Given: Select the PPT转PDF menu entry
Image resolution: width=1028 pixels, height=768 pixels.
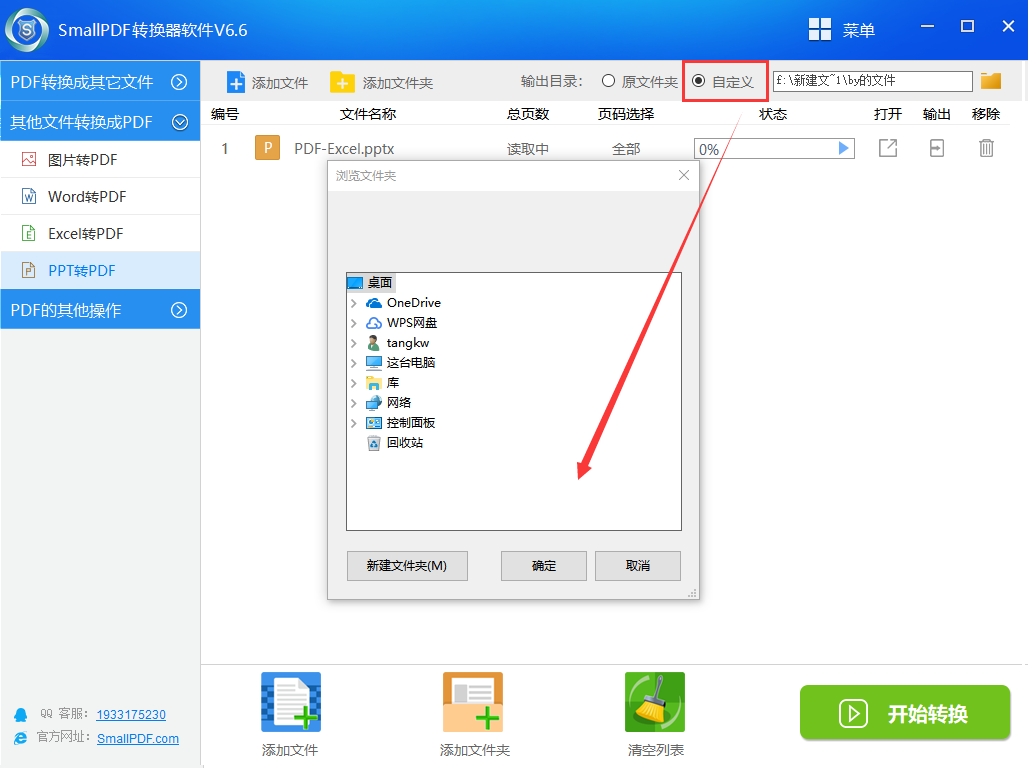Looking at the screenshot, I should click(100, 270).
